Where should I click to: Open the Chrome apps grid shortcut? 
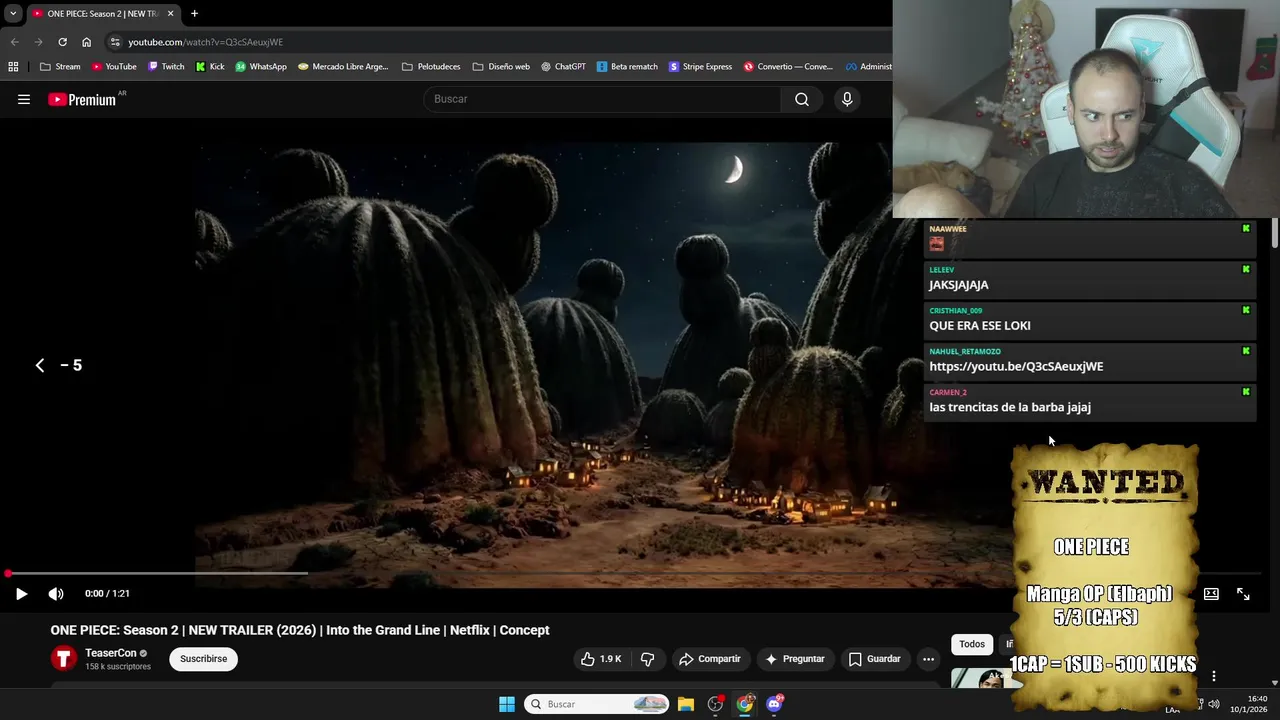tap(13, 67)
